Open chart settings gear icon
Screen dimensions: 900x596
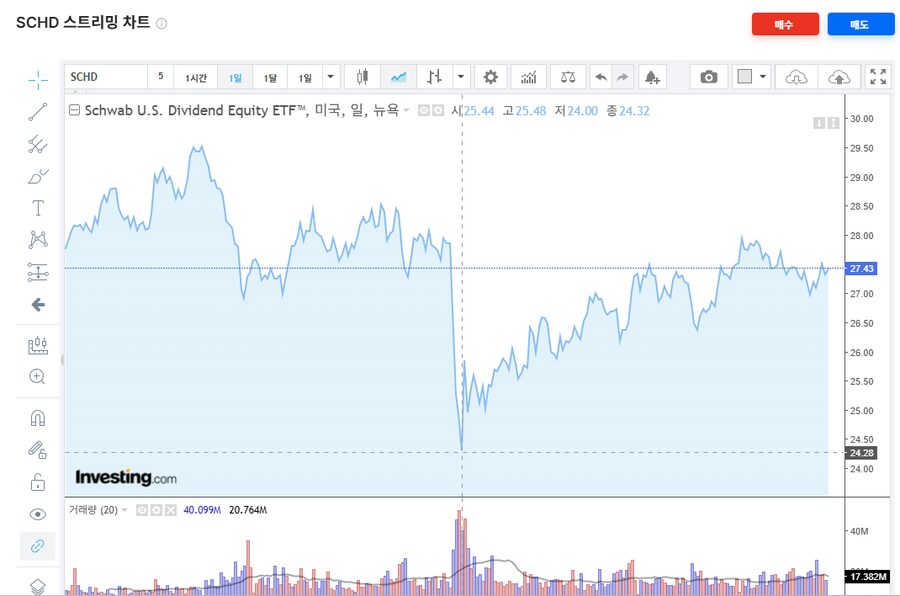click(x=490, y=77)
